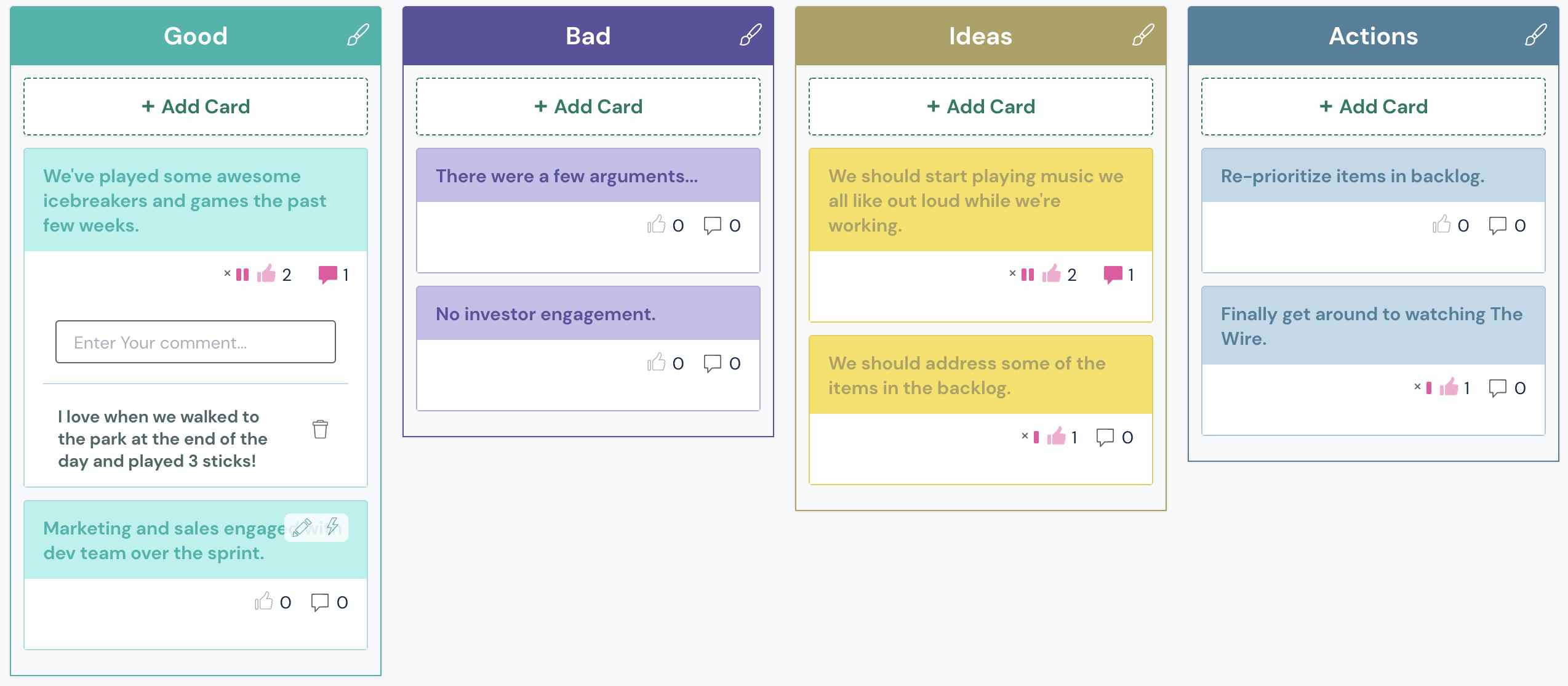The width and height of the screenshot is (1568, 686).
Task: Click Add Card in the Actions column
Action: point(1373,107)
